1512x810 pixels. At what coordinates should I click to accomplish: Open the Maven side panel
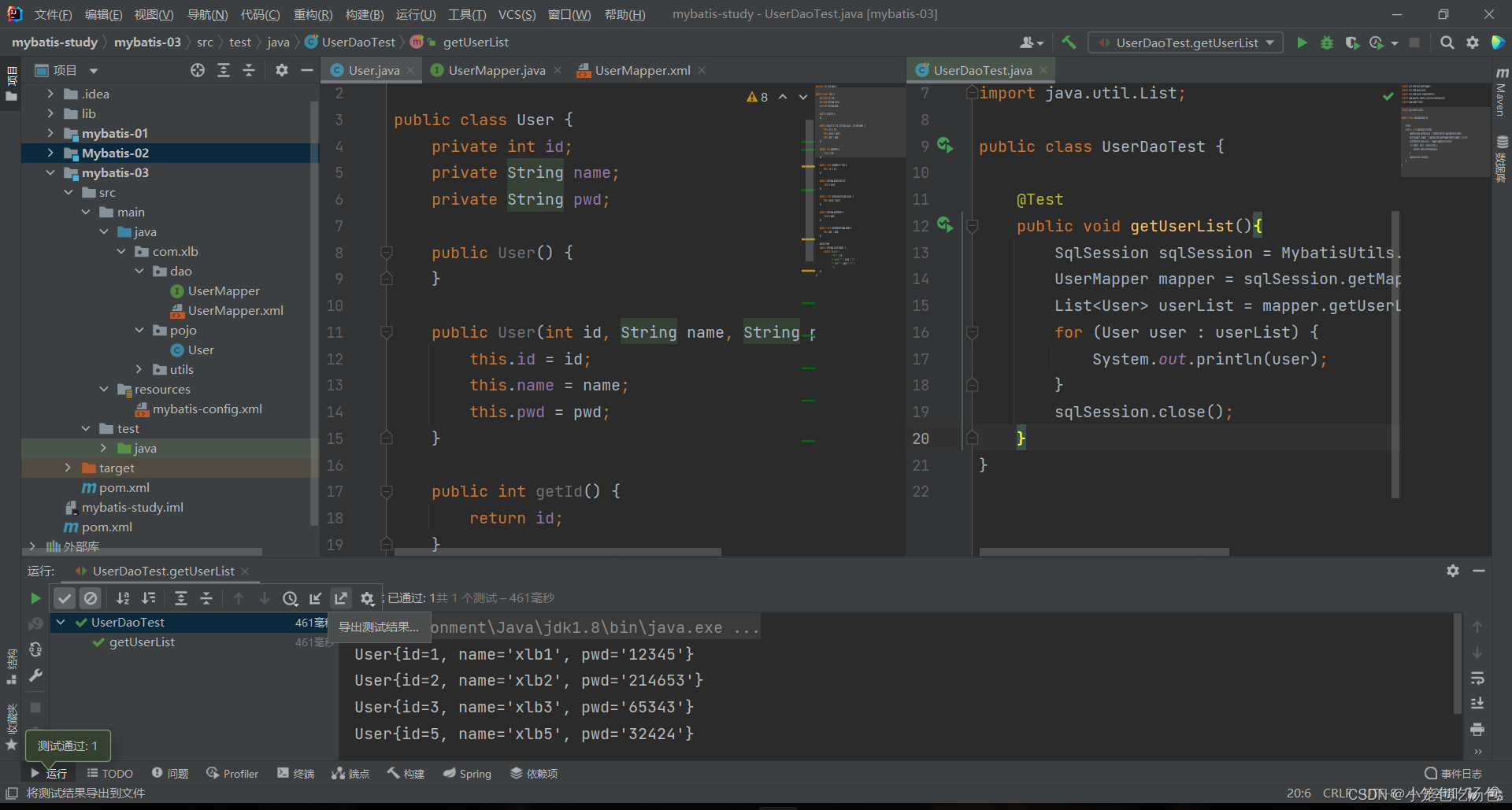point(1501,93)
